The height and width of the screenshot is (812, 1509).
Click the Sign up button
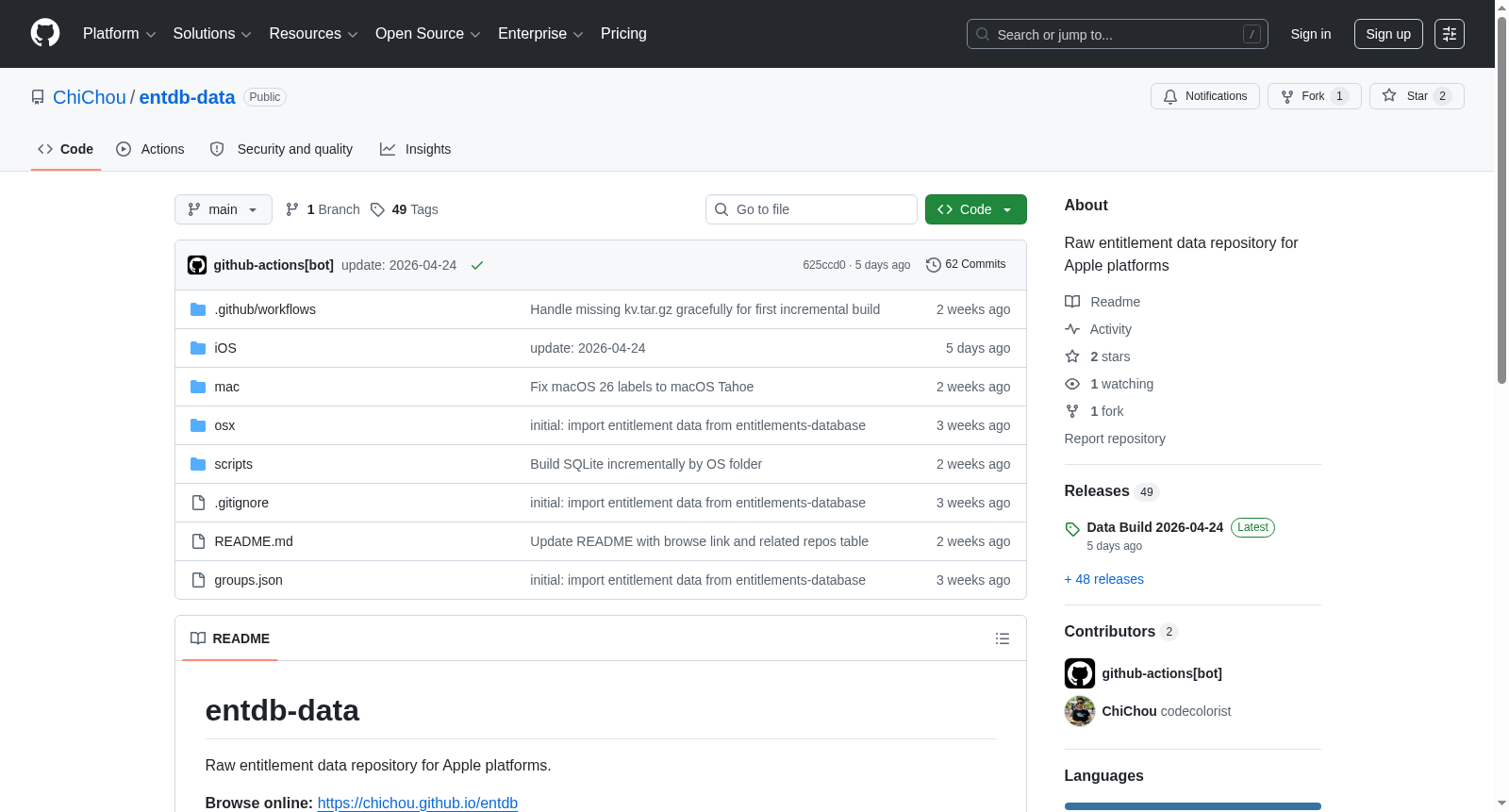(x=1388, y=34)
